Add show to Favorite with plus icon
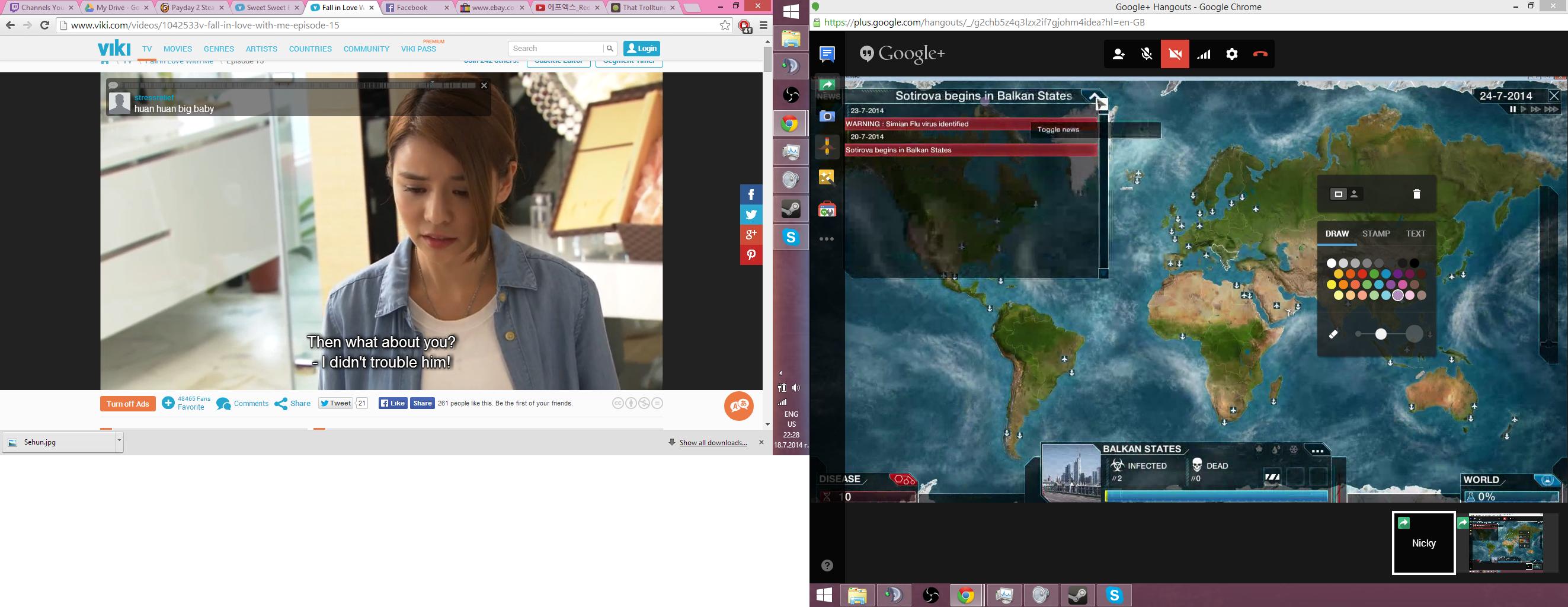 point(168,403)
